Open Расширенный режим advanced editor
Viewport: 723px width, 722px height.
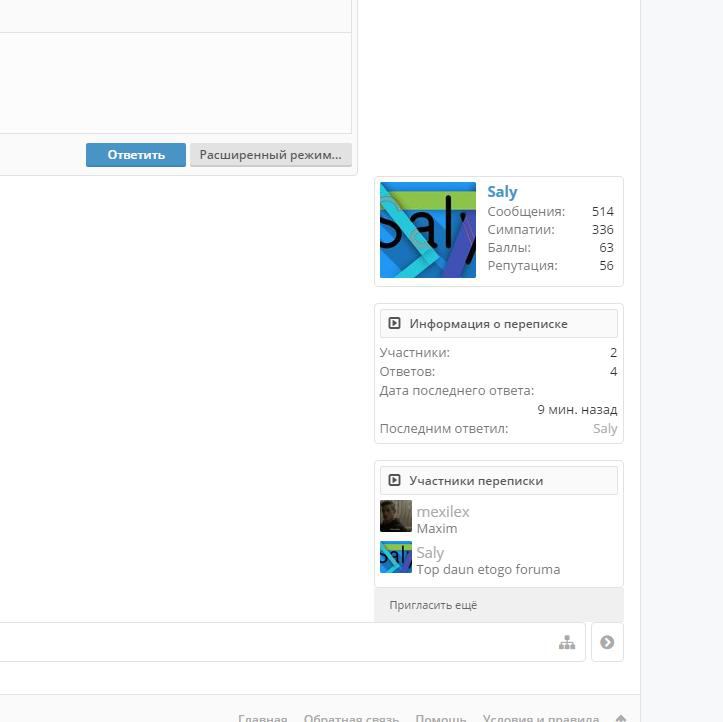(271, 155)
